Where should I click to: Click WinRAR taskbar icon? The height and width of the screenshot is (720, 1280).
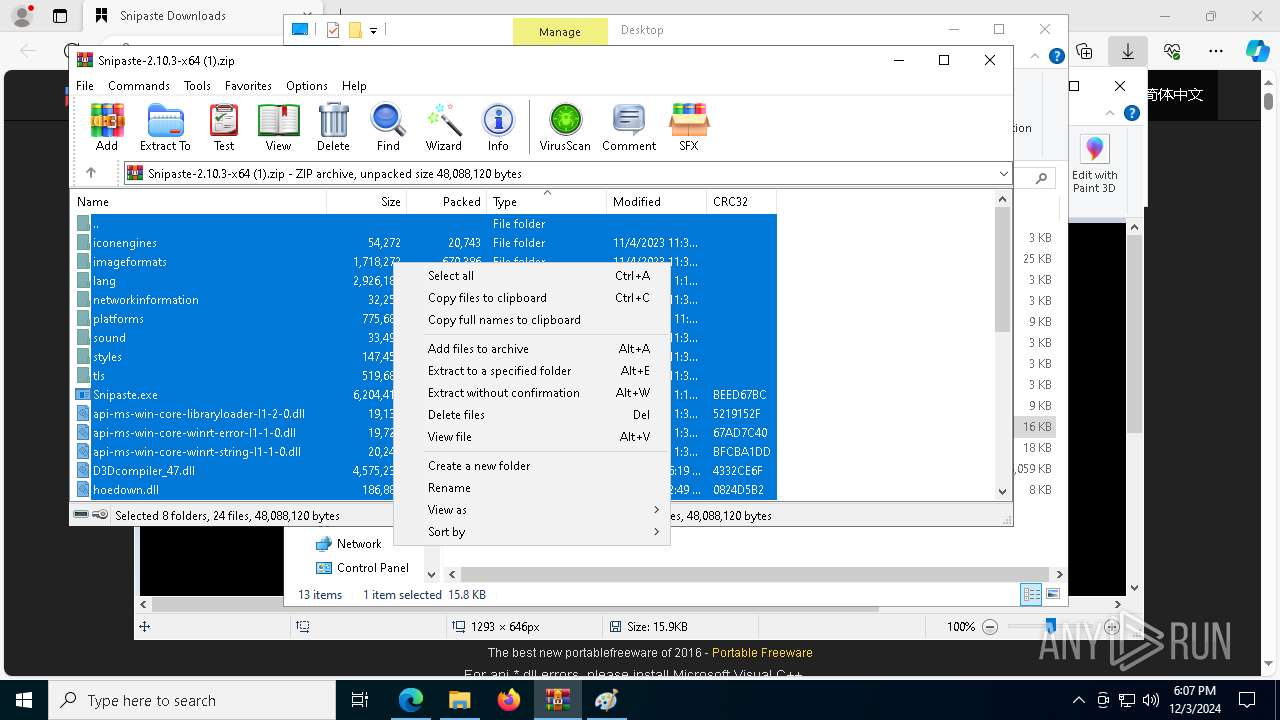coord(557,700)
